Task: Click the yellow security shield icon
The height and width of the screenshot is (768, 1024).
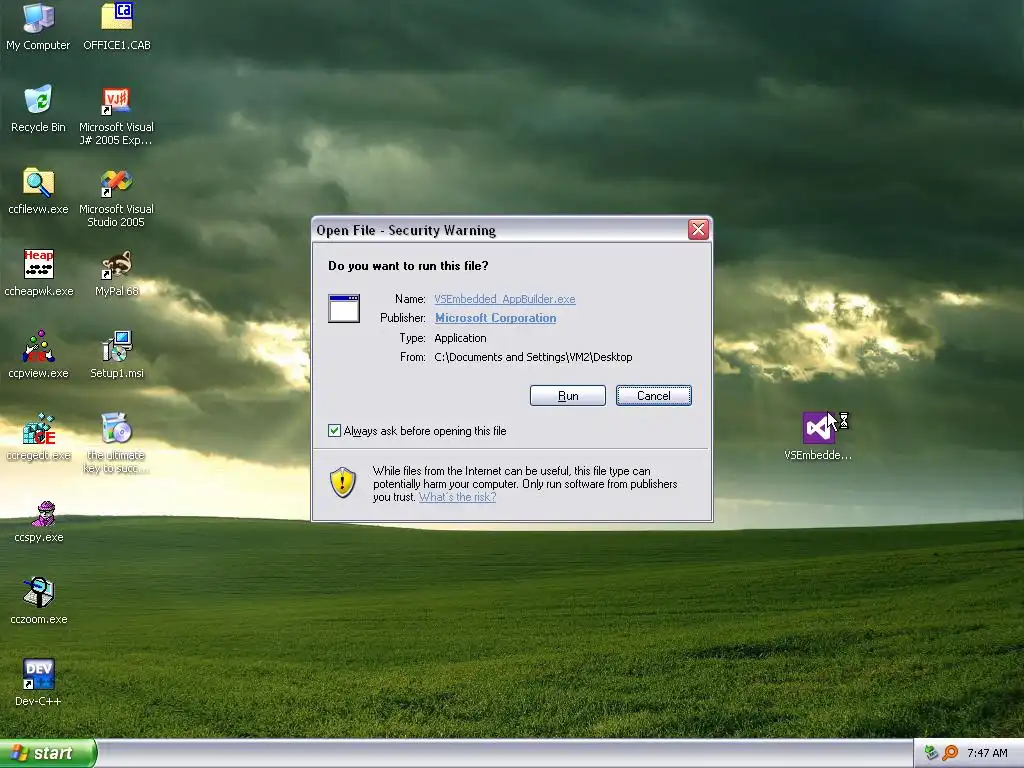Action: (x=343, y=483)
